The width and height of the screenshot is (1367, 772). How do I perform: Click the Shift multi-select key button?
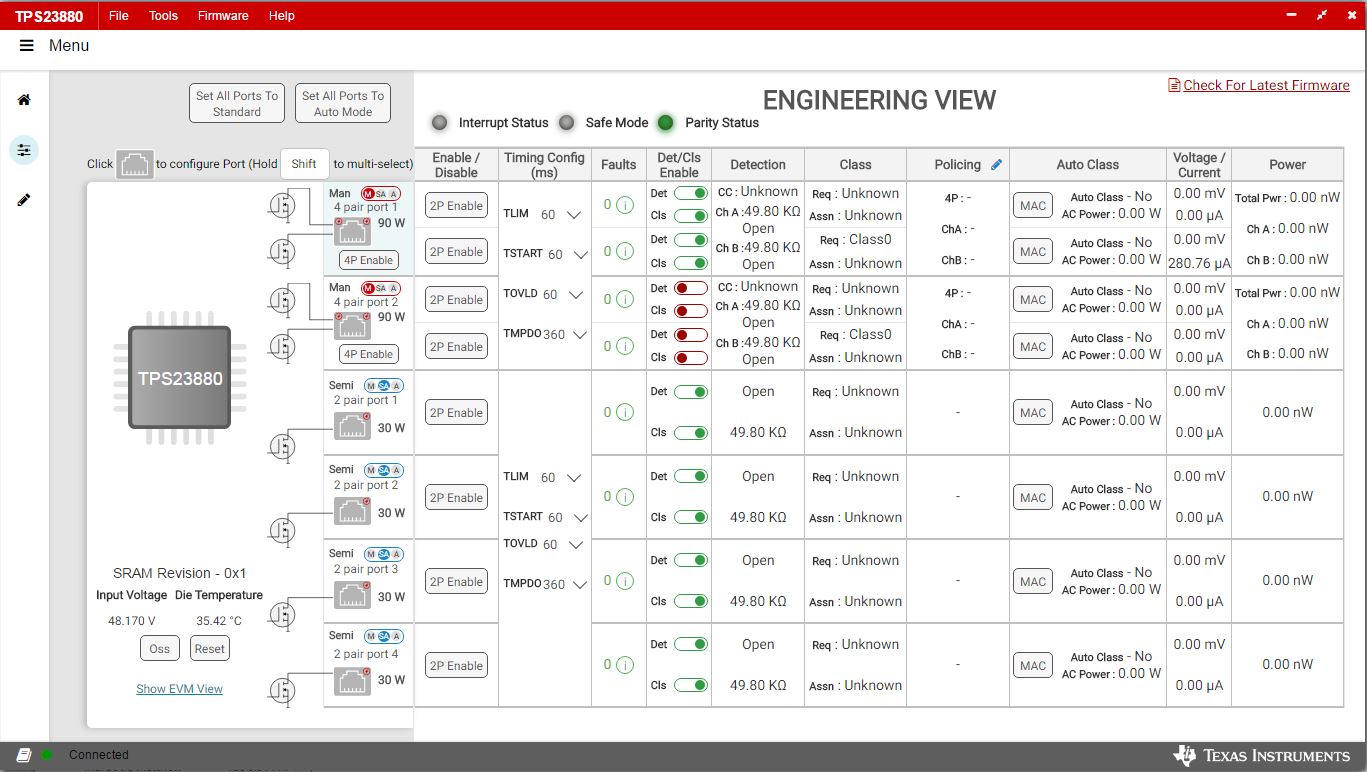[304, 164]
